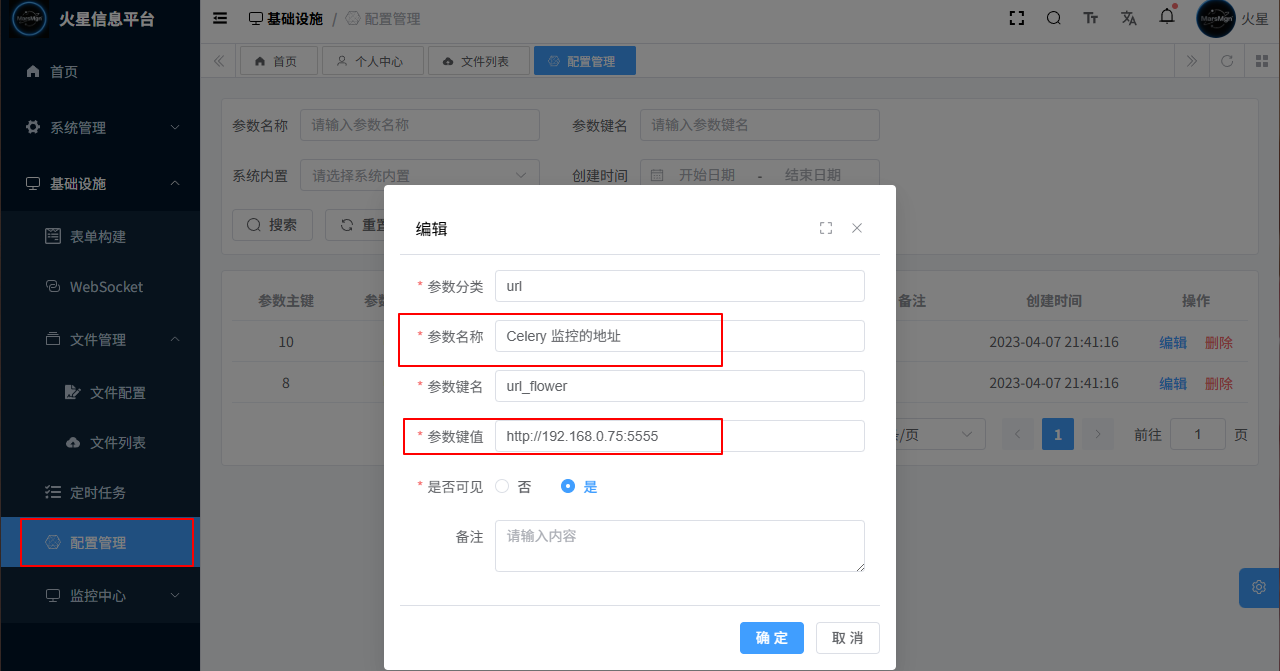1280x671 pixels.
Task: Select the 否 radio for 是否可见
Action: point(503,487)
